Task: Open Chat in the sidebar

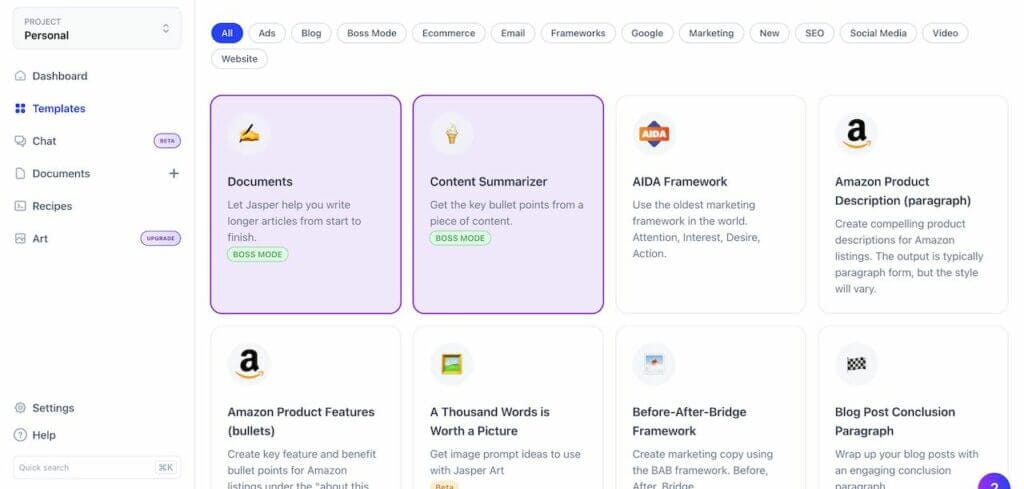Action: coord(44,141)
